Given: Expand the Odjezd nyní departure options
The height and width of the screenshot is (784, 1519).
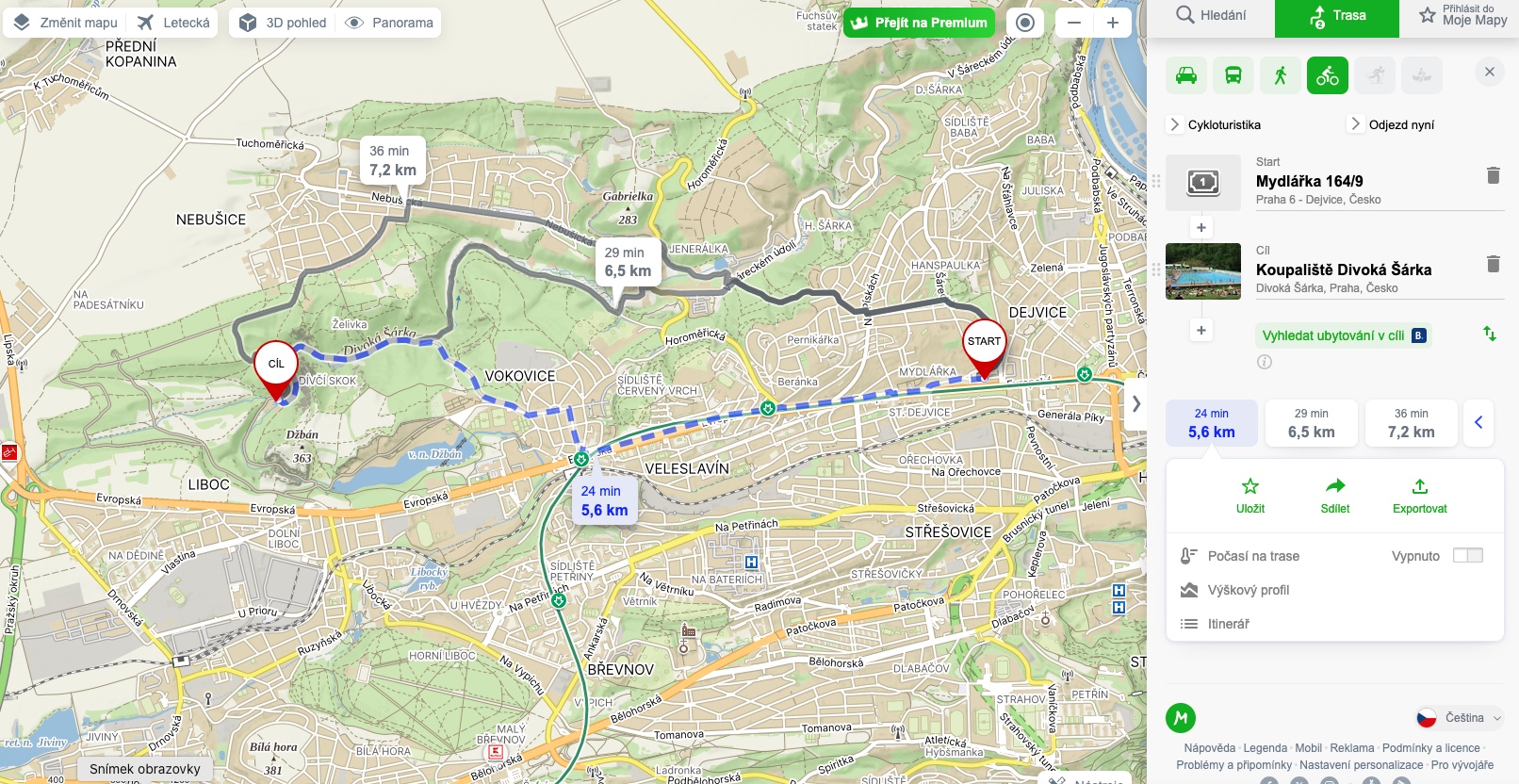Looking at the screenshot, I should coord(1392,124).
